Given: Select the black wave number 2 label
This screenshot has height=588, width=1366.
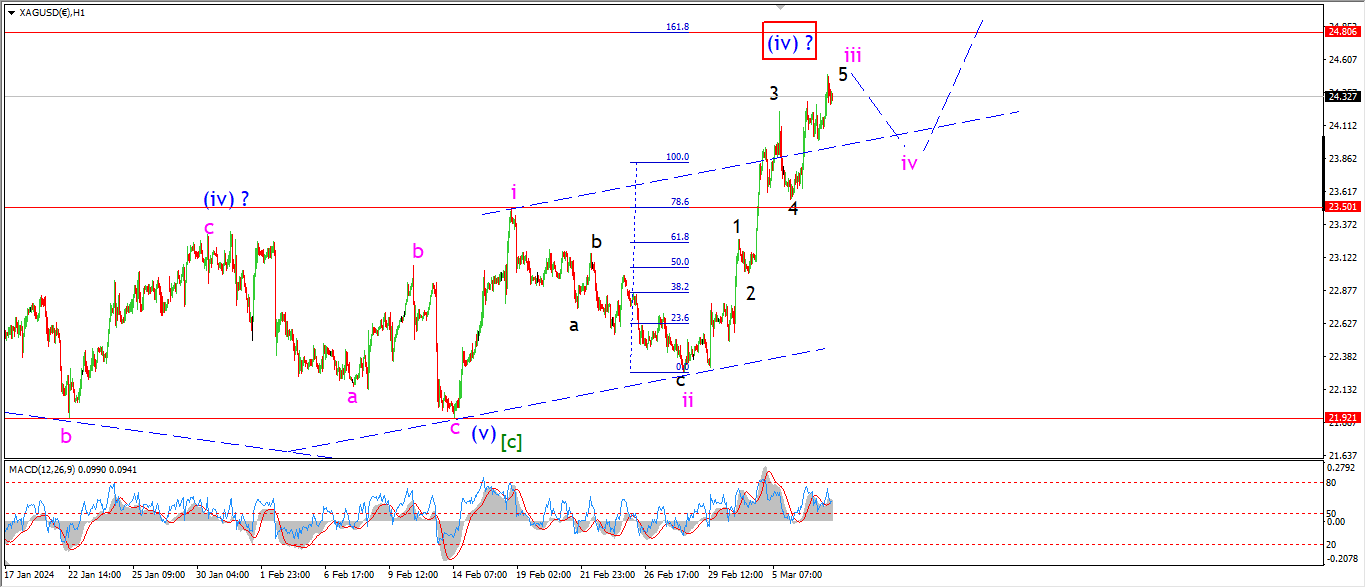Looking at the screenshot, I should click(x=750, y=293).
